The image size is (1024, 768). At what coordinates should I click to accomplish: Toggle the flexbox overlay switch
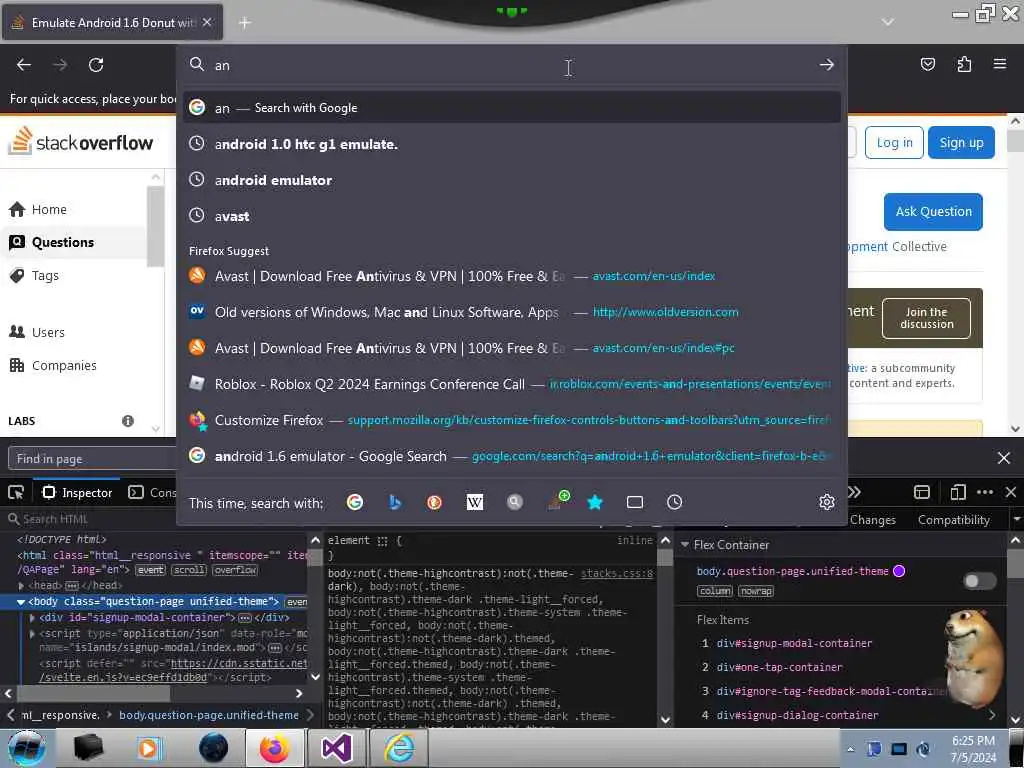point(980,581)
